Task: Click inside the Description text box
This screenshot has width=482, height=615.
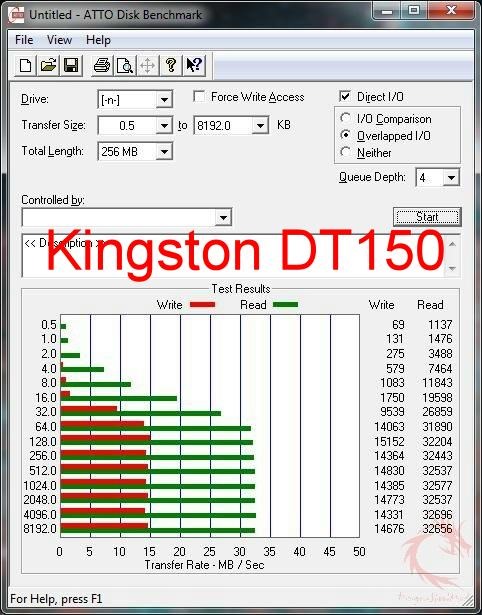Action: (234, 255)
